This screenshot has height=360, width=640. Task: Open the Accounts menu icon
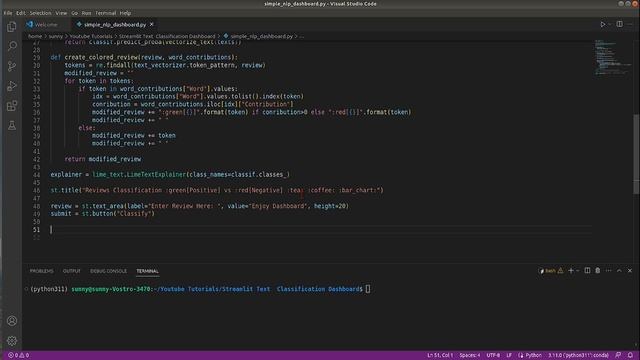coord(12,321)
